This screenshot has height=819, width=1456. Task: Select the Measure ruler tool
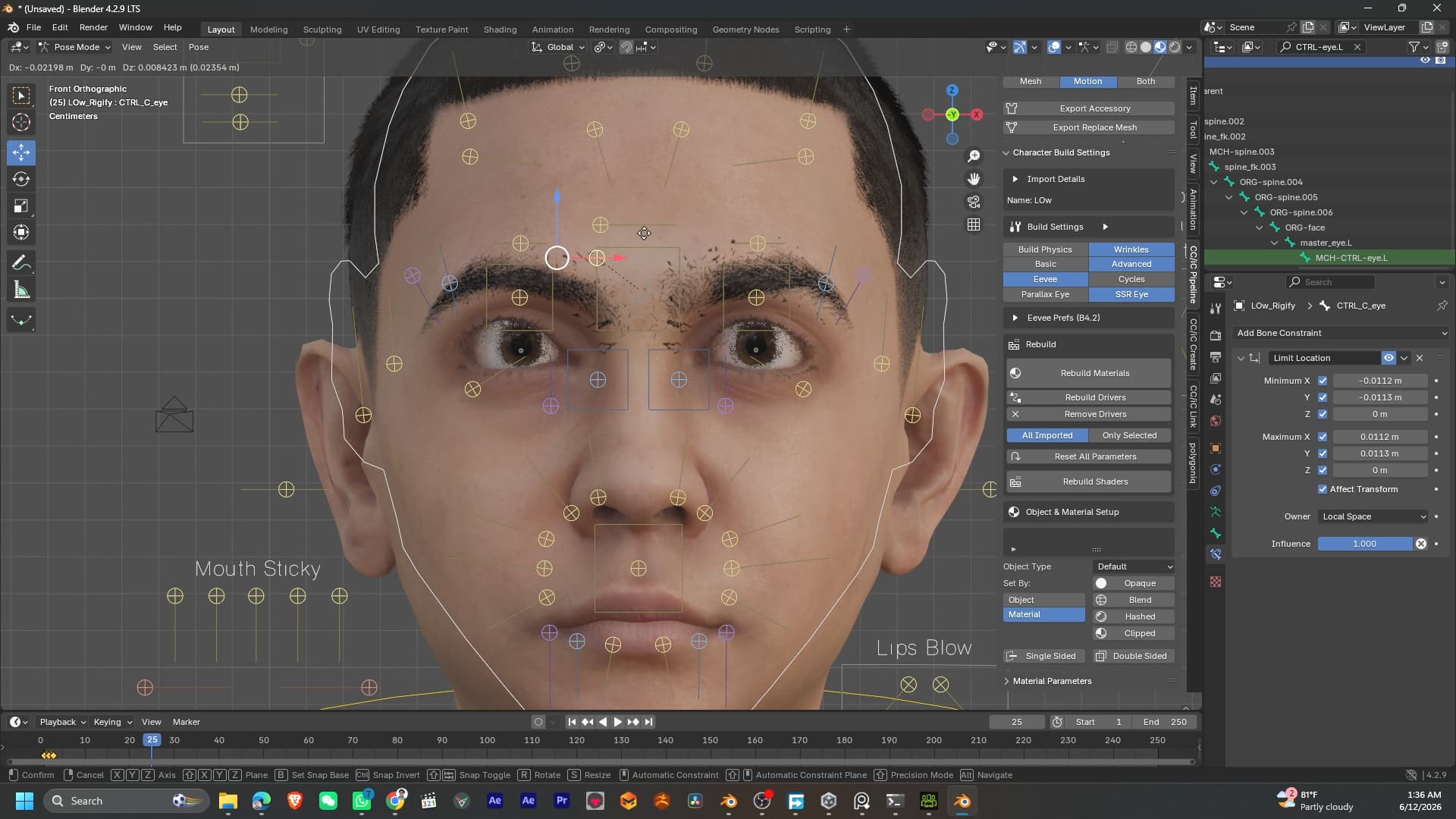coord(21,290)
